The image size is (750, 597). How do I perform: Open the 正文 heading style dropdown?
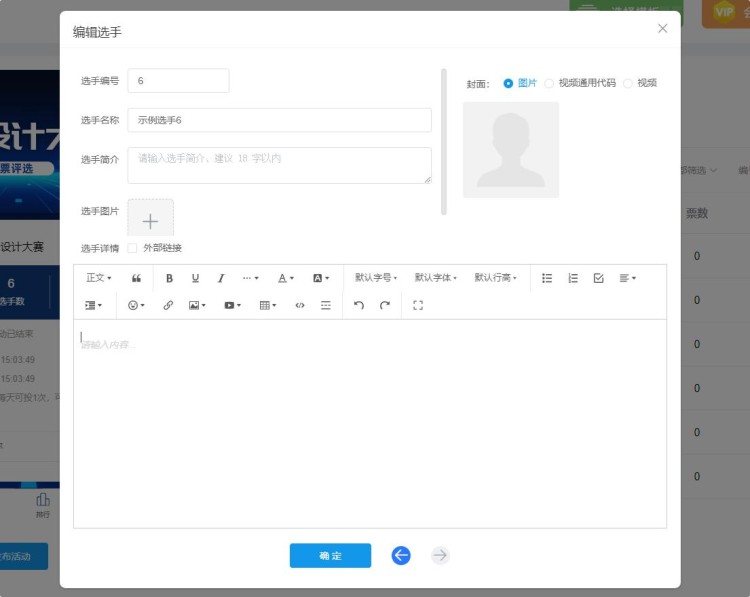99,278
